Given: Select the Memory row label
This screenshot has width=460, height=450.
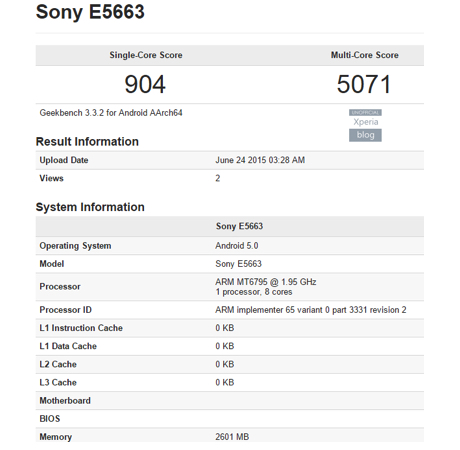Looking at the screenshot, I should click(56, 437).
